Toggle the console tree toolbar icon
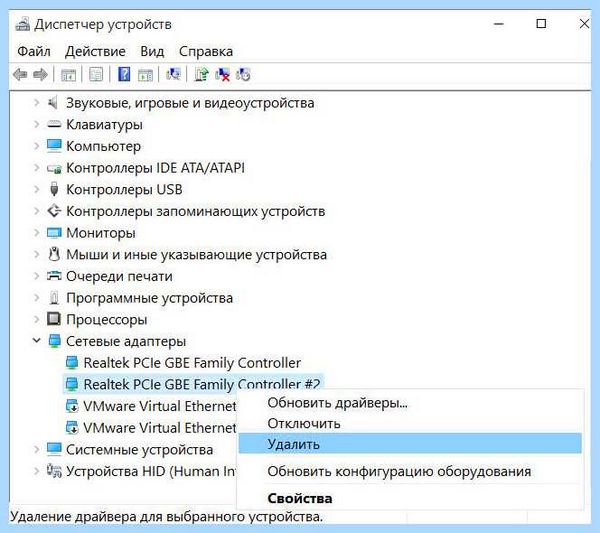This screenshot has height=533, width=600. pos(68,74)
